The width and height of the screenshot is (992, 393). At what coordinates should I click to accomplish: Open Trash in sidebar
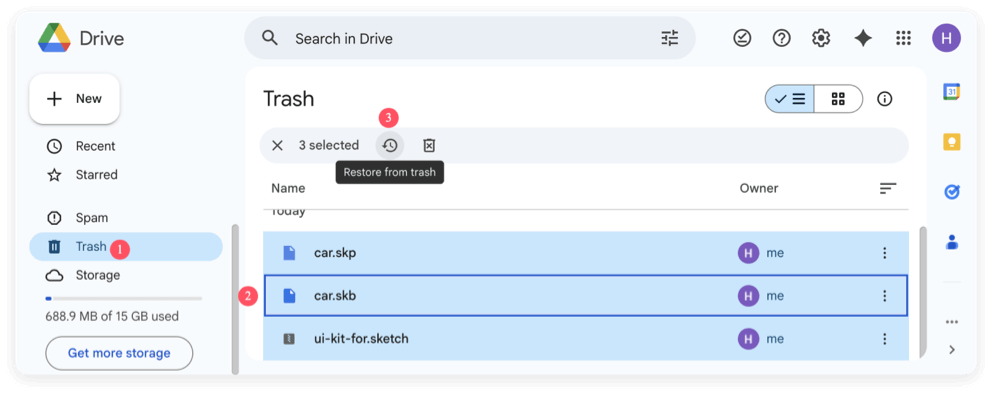tap(126, 246)
